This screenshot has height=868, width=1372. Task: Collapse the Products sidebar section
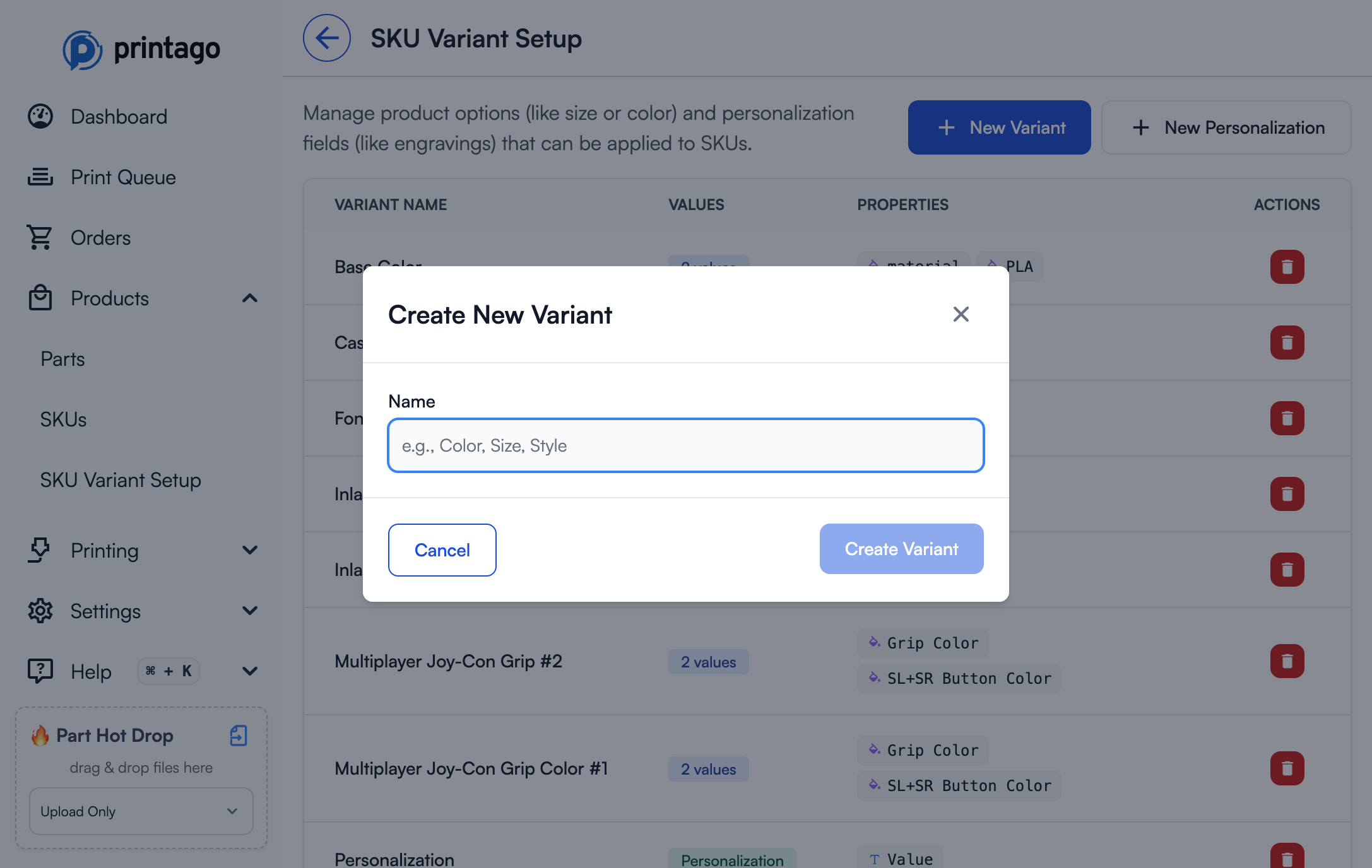click(250, 298)
